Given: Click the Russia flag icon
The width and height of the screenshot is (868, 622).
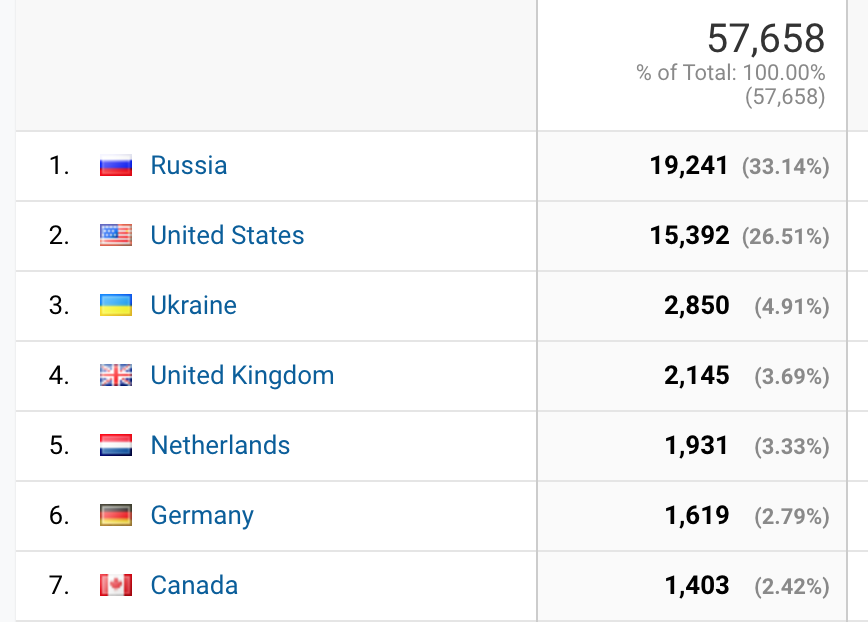Looking at the screenshot, I should point(116,166).
